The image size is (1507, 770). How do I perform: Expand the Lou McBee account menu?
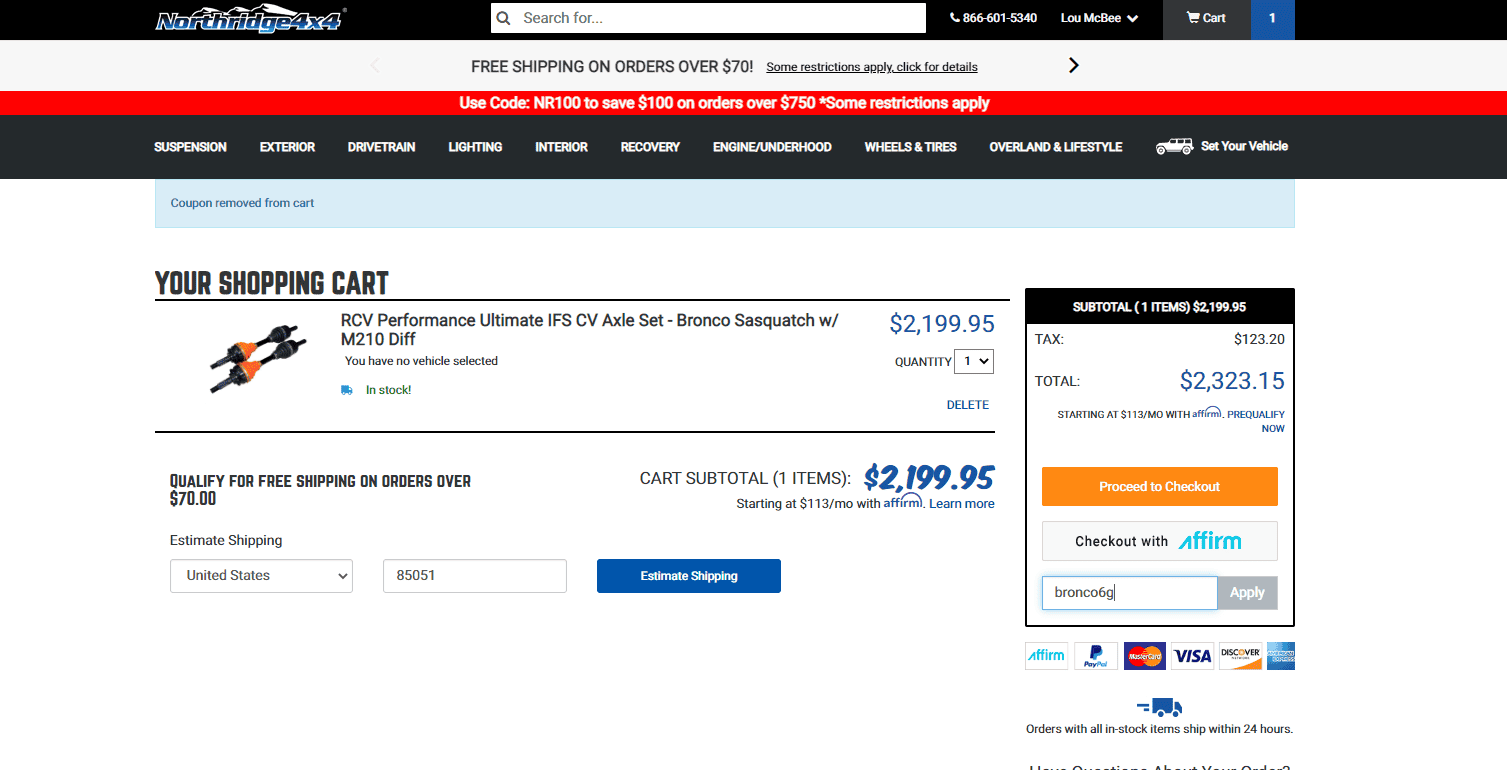(1099, 18)
